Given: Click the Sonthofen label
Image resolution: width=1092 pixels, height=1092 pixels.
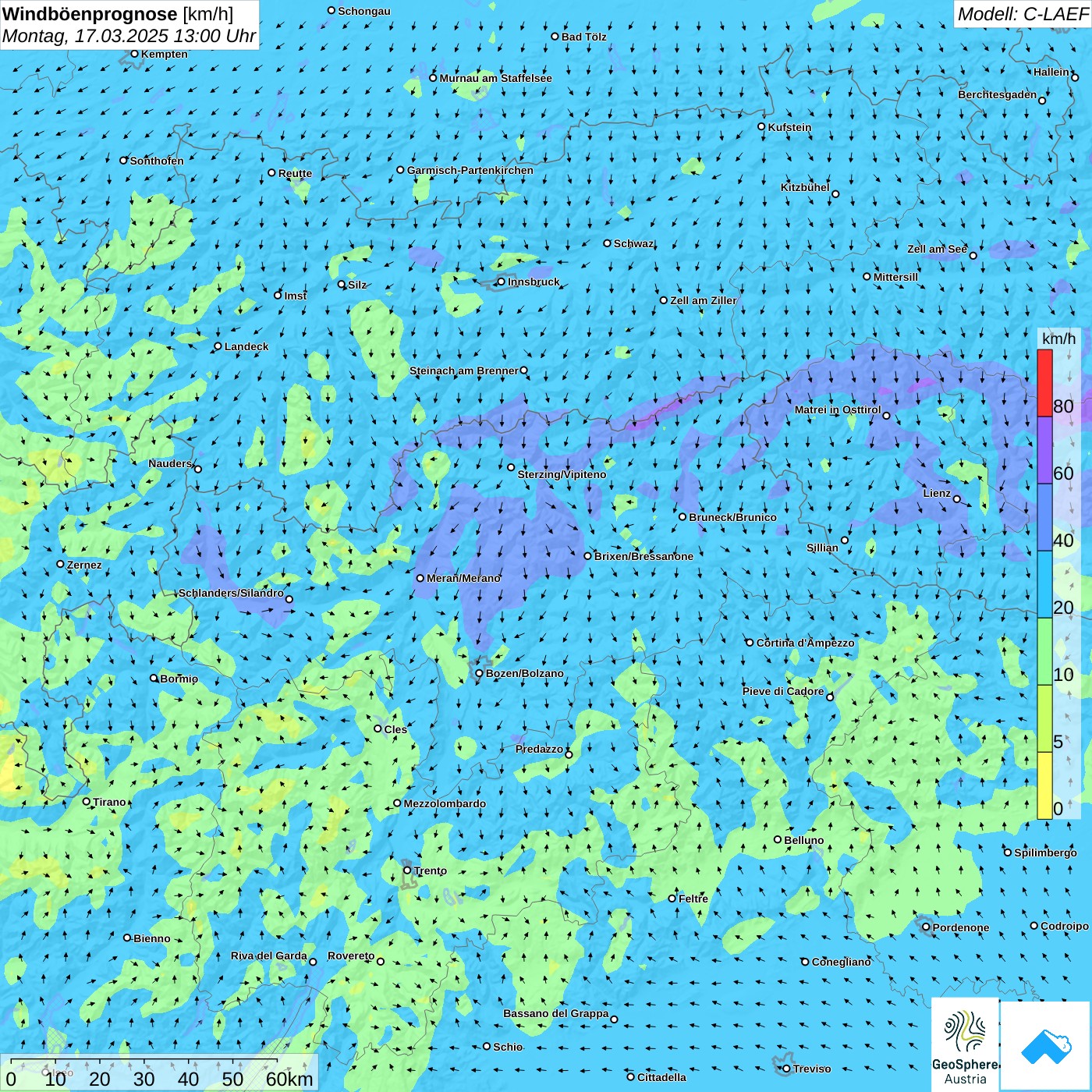Looking at the screenshot, I should click(157, 161).
